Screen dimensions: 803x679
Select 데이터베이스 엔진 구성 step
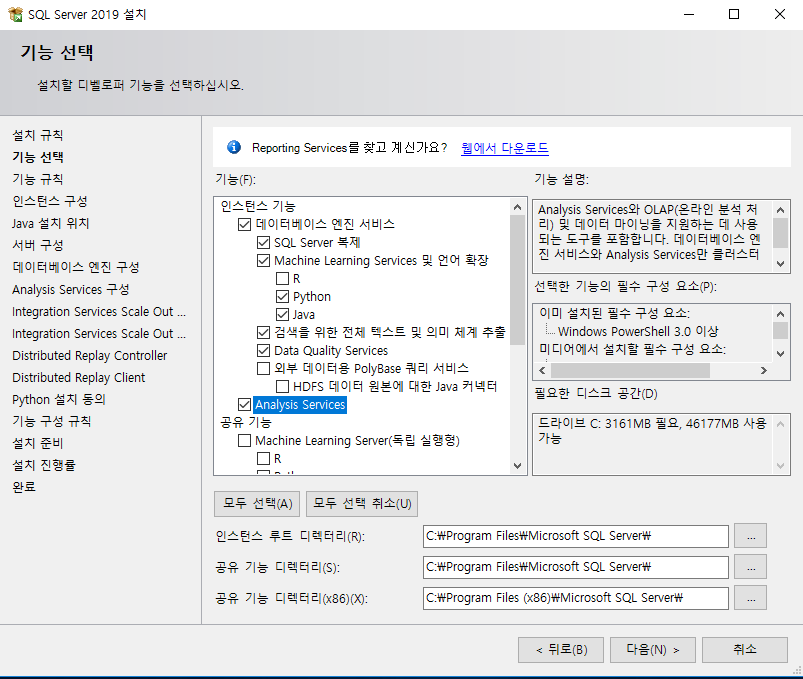(x=76, y=267)
